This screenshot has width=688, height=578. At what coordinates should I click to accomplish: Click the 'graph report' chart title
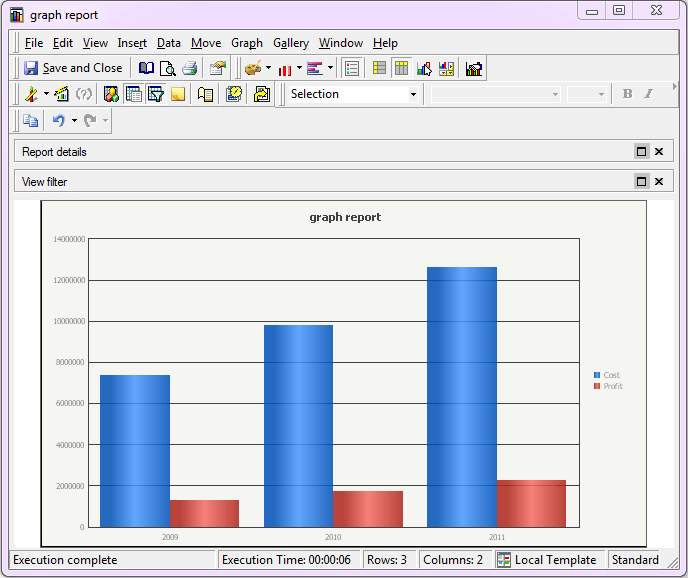click(x=345, y=217)
